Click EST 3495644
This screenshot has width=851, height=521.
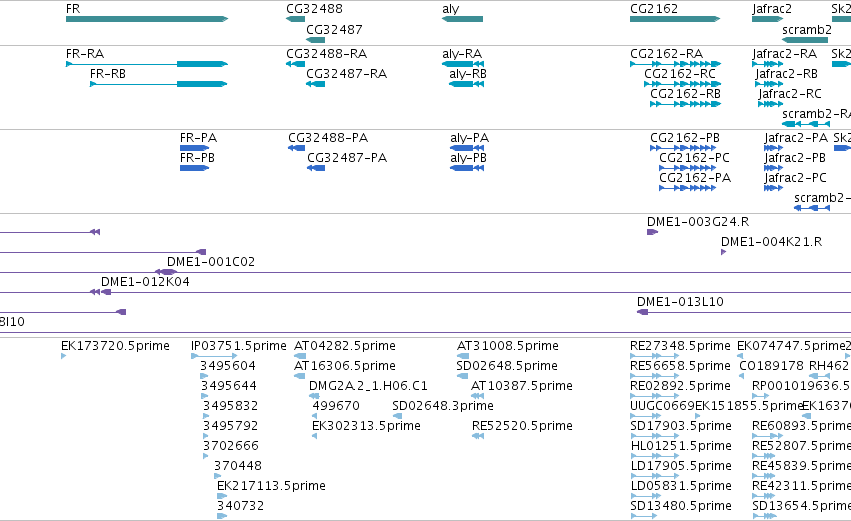228,386
